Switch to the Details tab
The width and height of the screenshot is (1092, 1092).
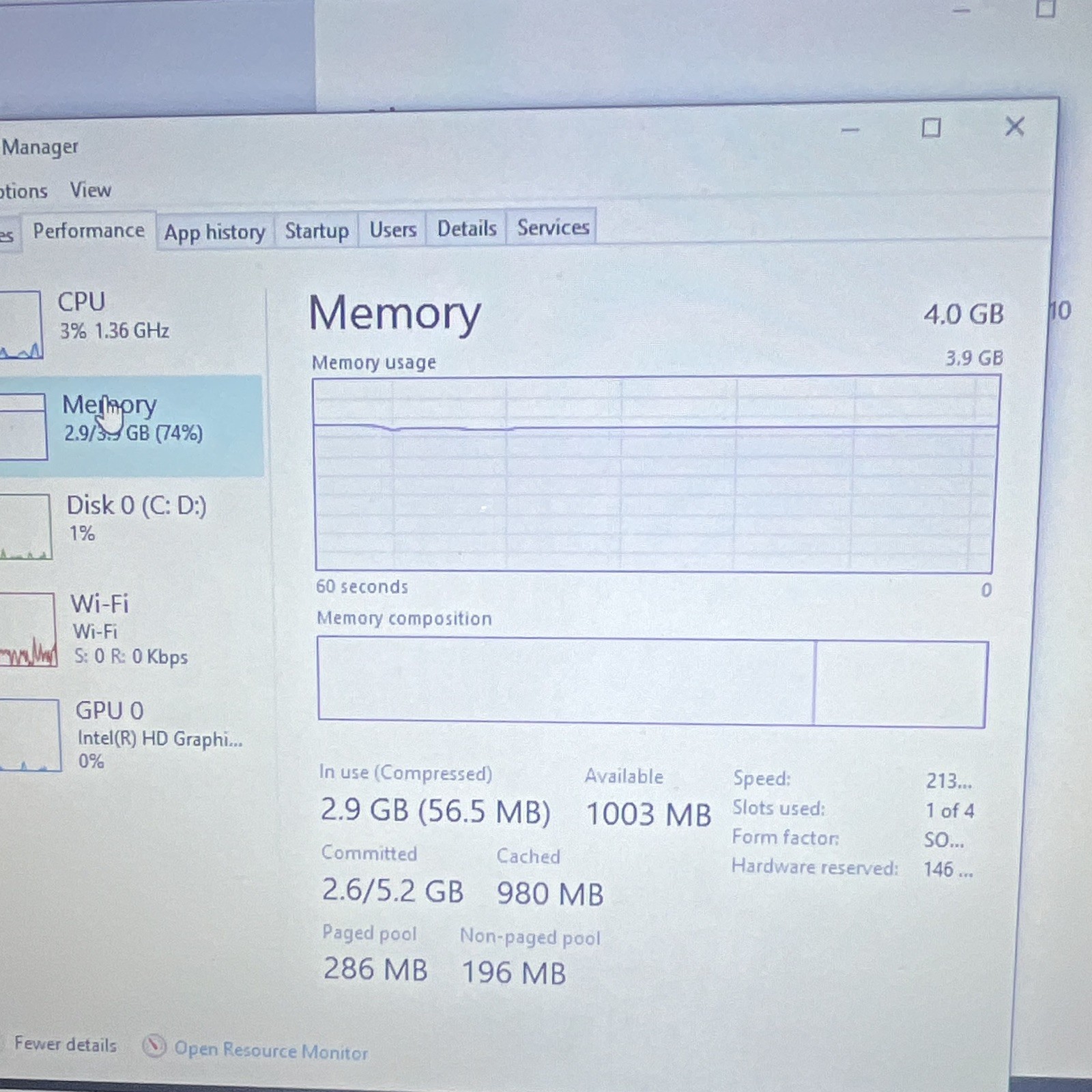coord(467,228)
